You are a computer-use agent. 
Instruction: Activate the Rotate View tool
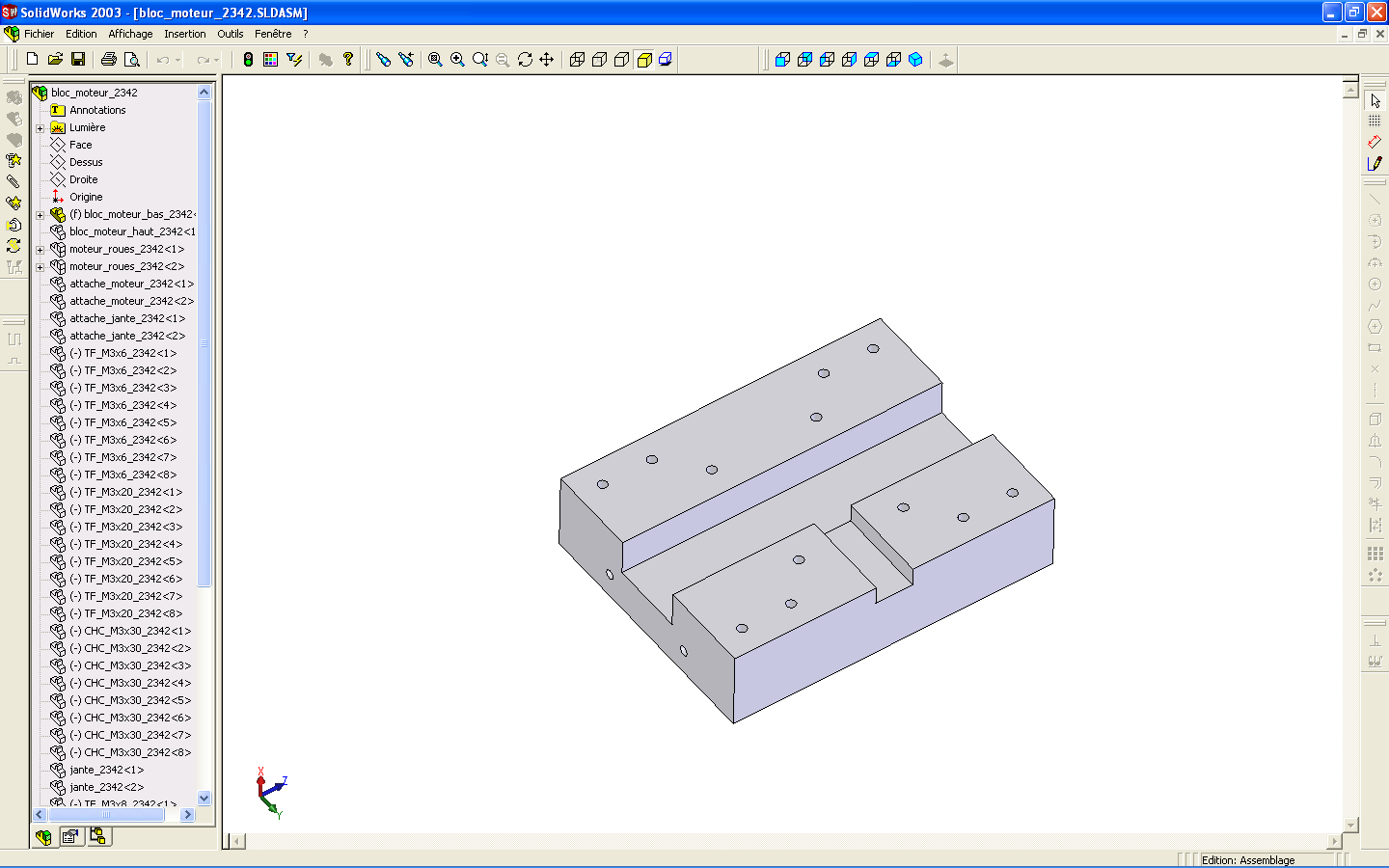point(525,60)
